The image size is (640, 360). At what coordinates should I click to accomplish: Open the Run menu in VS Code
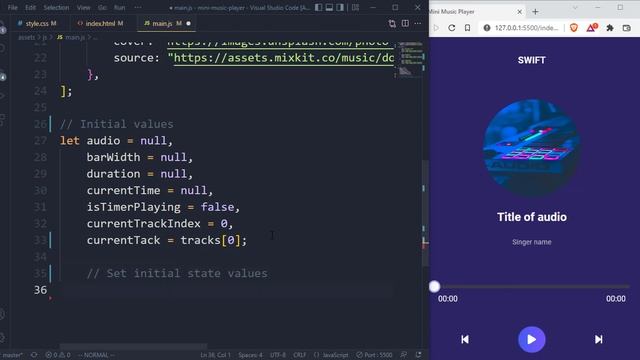pos(119,7)
